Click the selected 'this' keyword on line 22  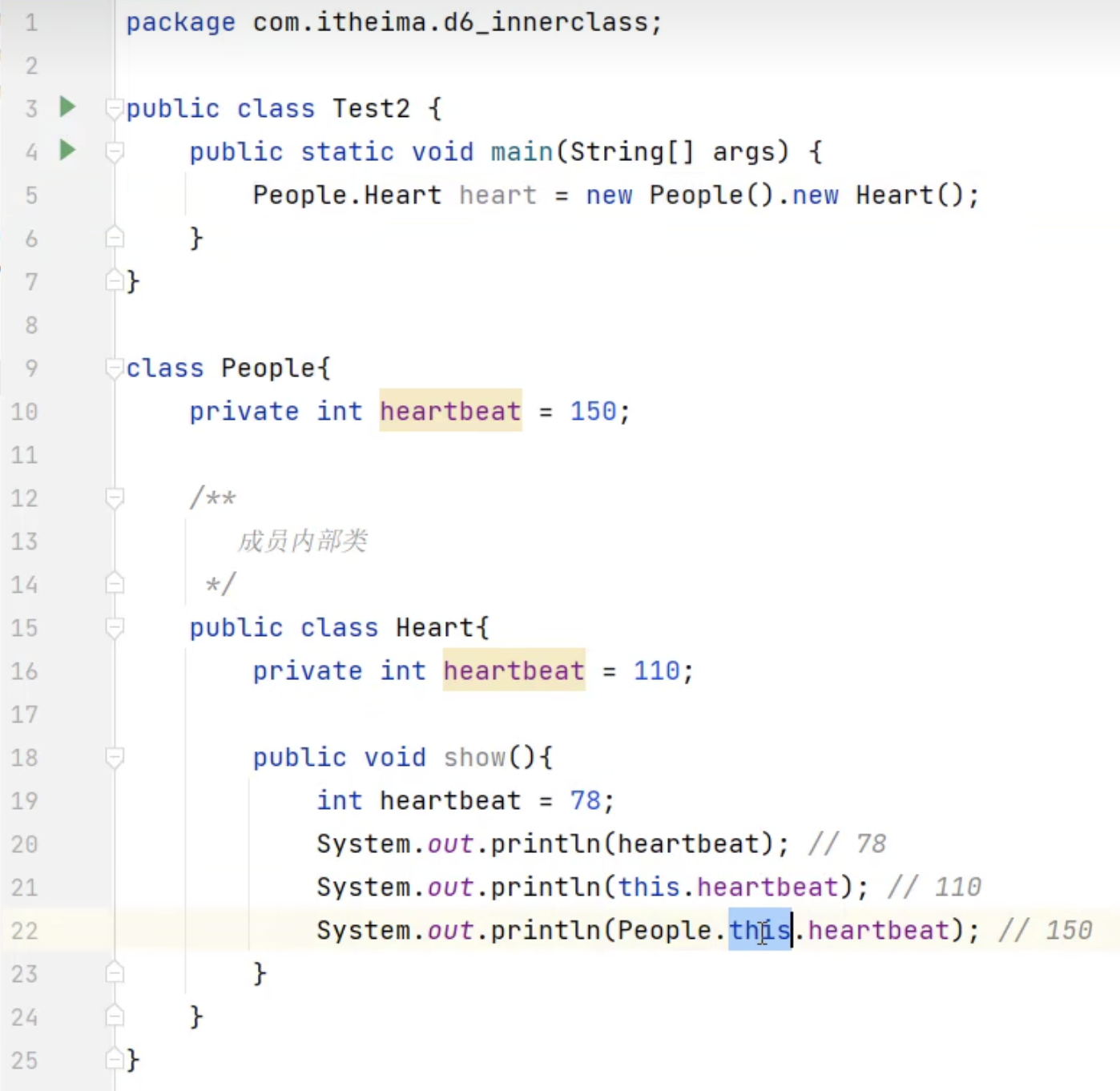759,930
